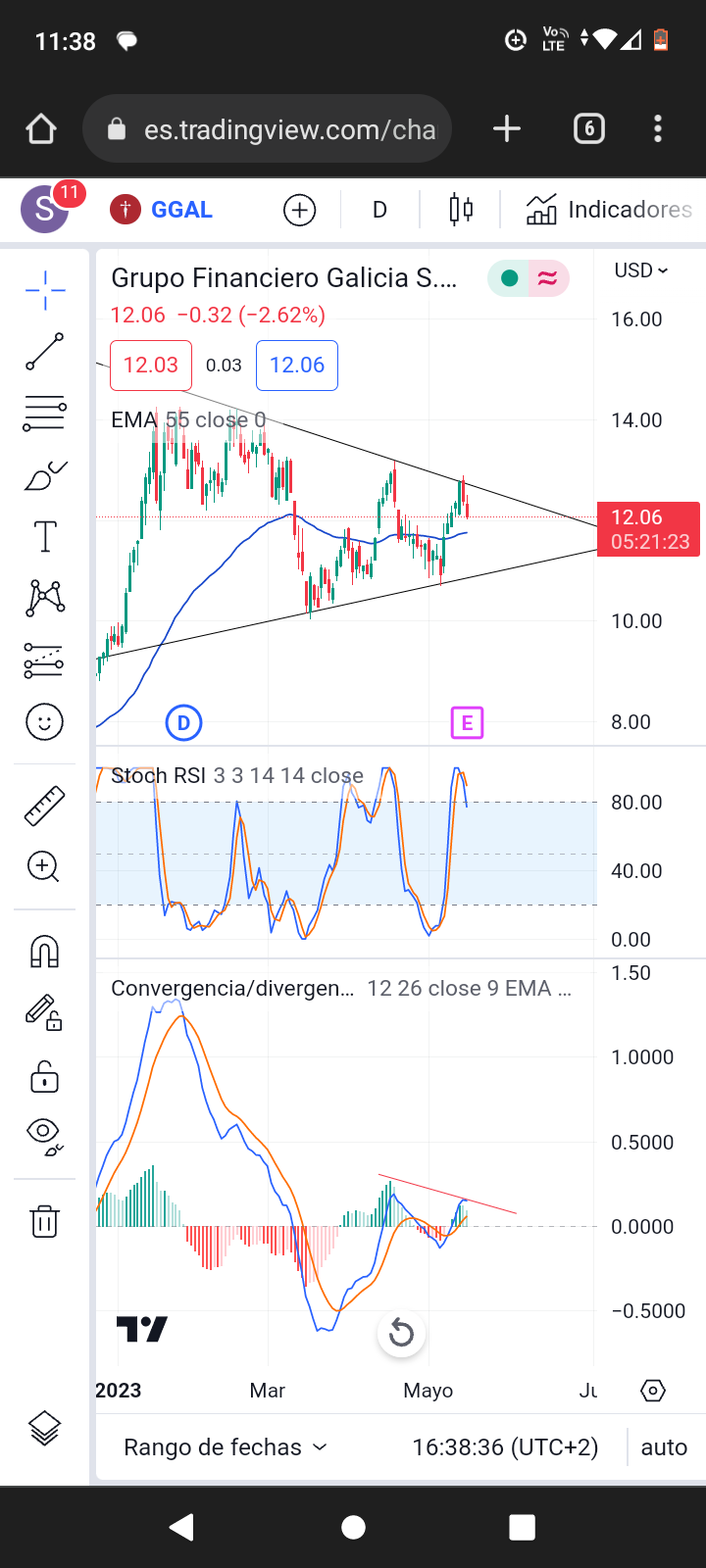Activate the zoom in tool

click(x=44, y=866)
